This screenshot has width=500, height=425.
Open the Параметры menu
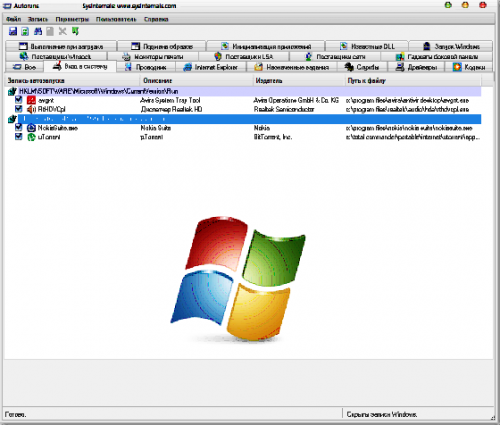(x=72, y=19)
